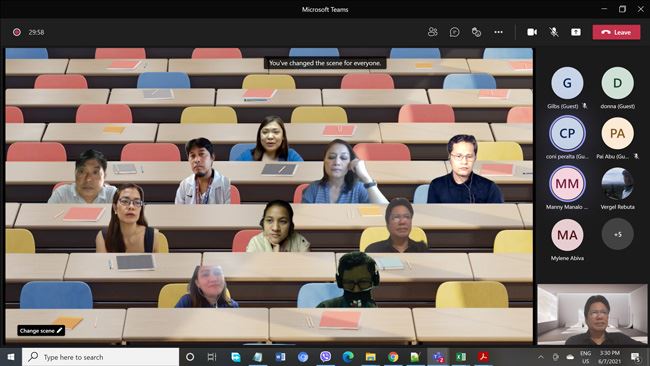Open the More actions ellipsis menu
This screenshot has width=650, height=366.
pos(498,32)
